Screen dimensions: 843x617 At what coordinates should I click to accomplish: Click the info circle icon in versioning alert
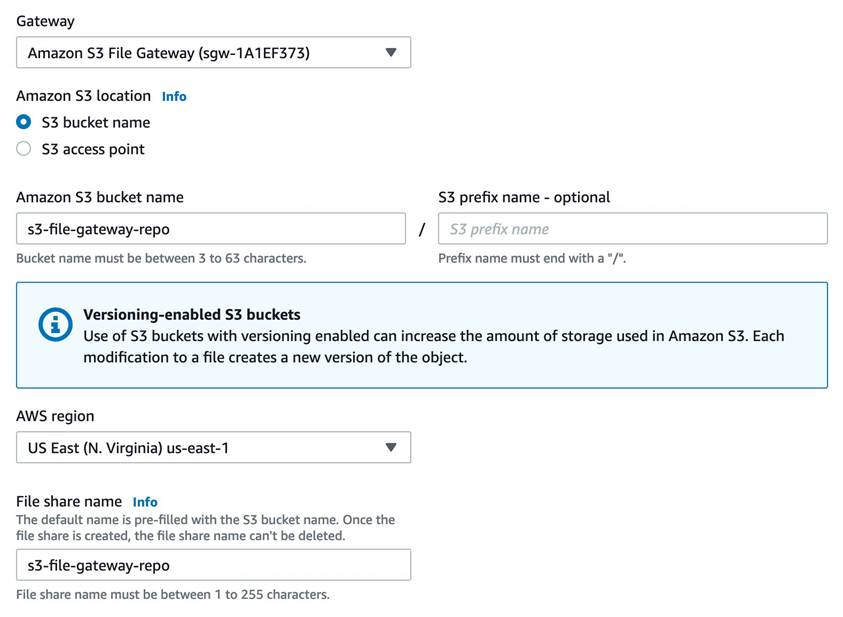[55, 325]
